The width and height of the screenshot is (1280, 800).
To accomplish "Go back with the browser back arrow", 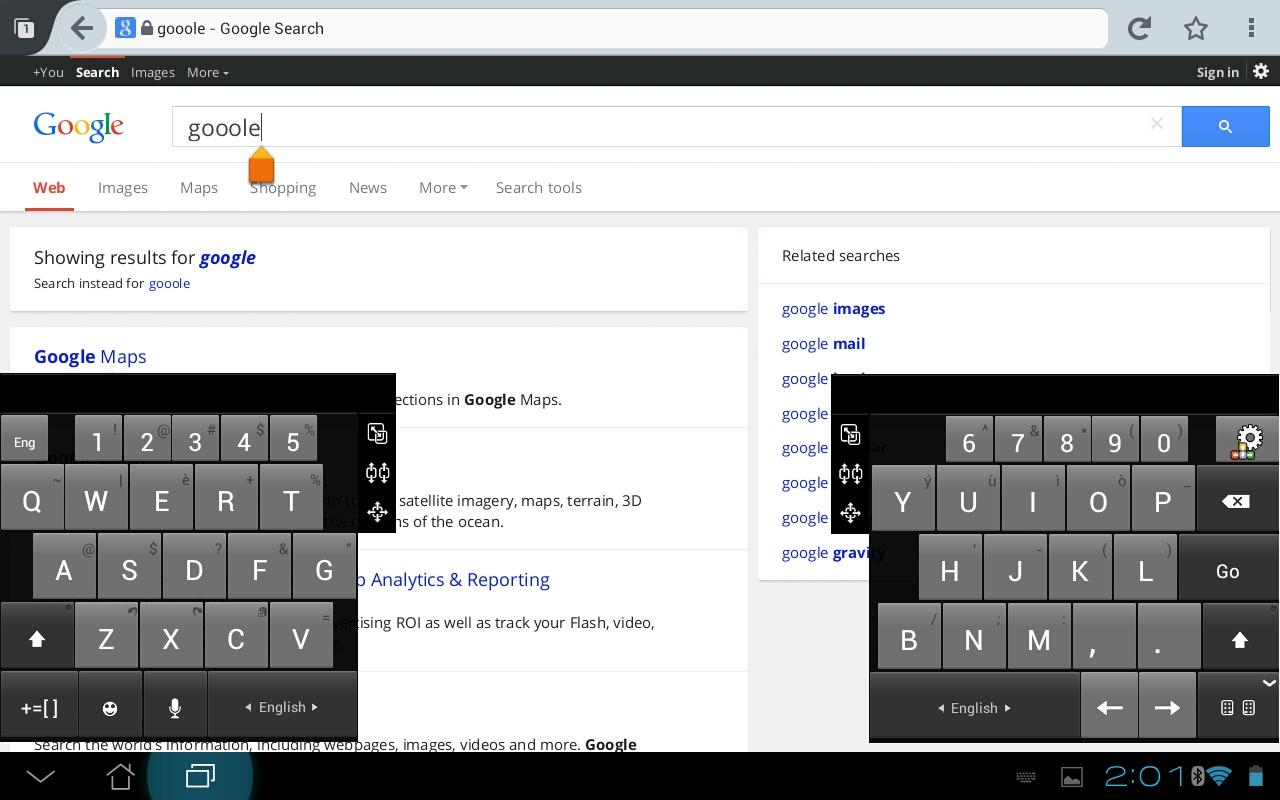I will [82, 28].
